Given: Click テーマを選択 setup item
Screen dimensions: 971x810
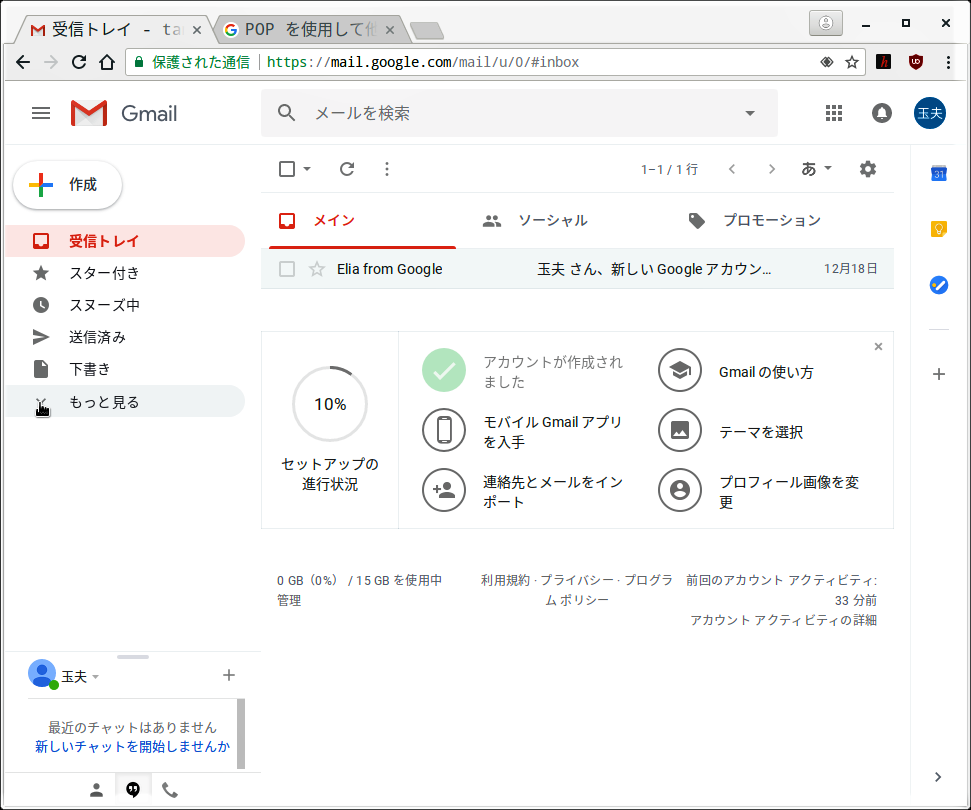Looking at the screenshot, I should (731, 432).
